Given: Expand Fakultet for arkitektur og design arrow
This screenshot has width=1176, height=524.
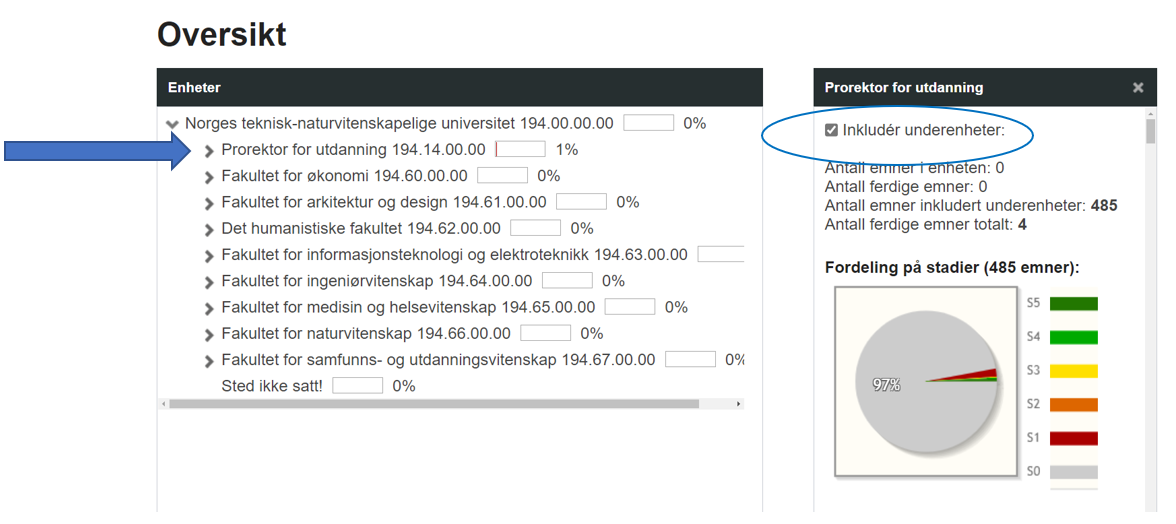Looking at the screenshot, I should tap(210, 203).
